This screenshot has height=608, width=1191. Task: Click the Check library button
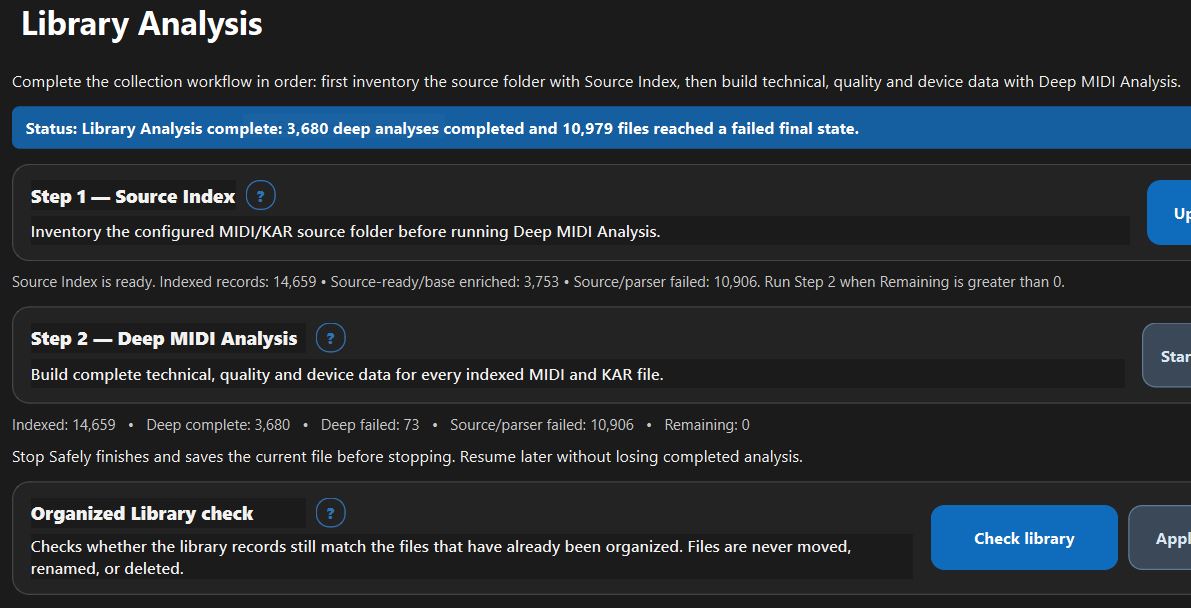1024,538
